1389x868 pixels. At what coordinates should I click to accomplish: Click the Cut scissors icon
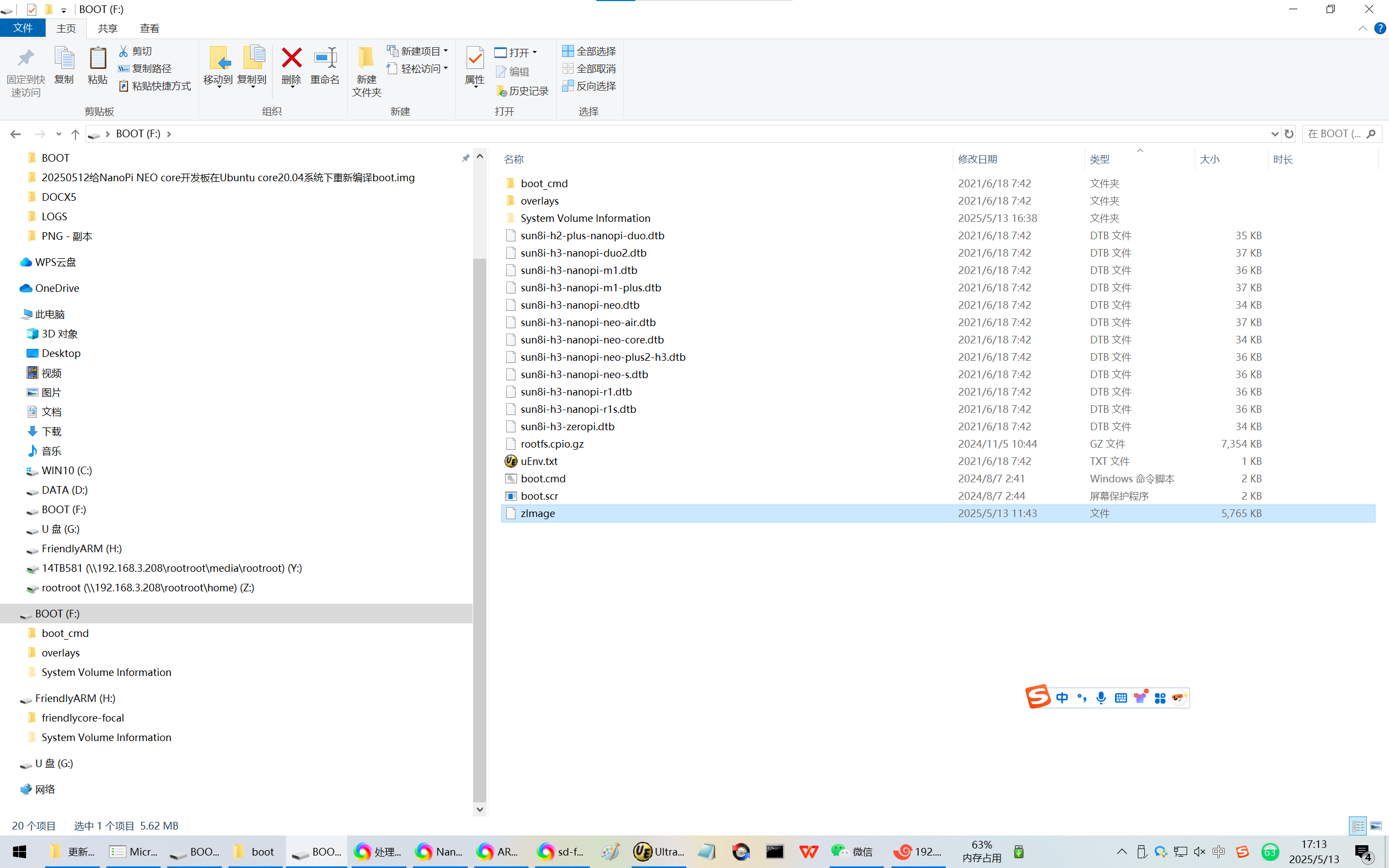tap(123, 51)
